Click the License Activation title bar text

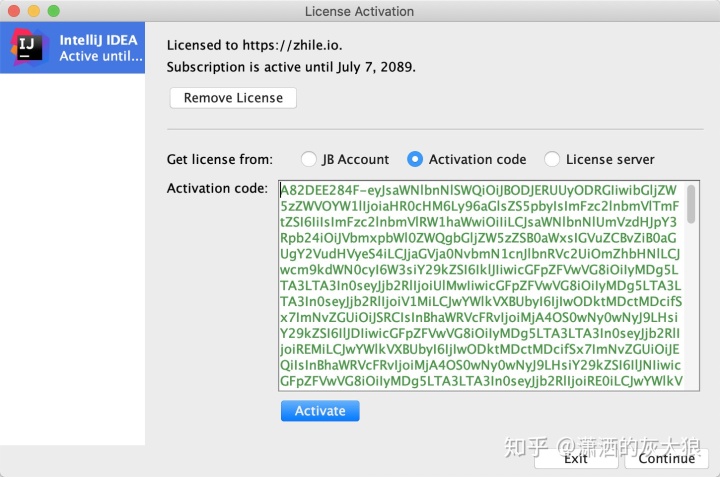pos(360,11)
